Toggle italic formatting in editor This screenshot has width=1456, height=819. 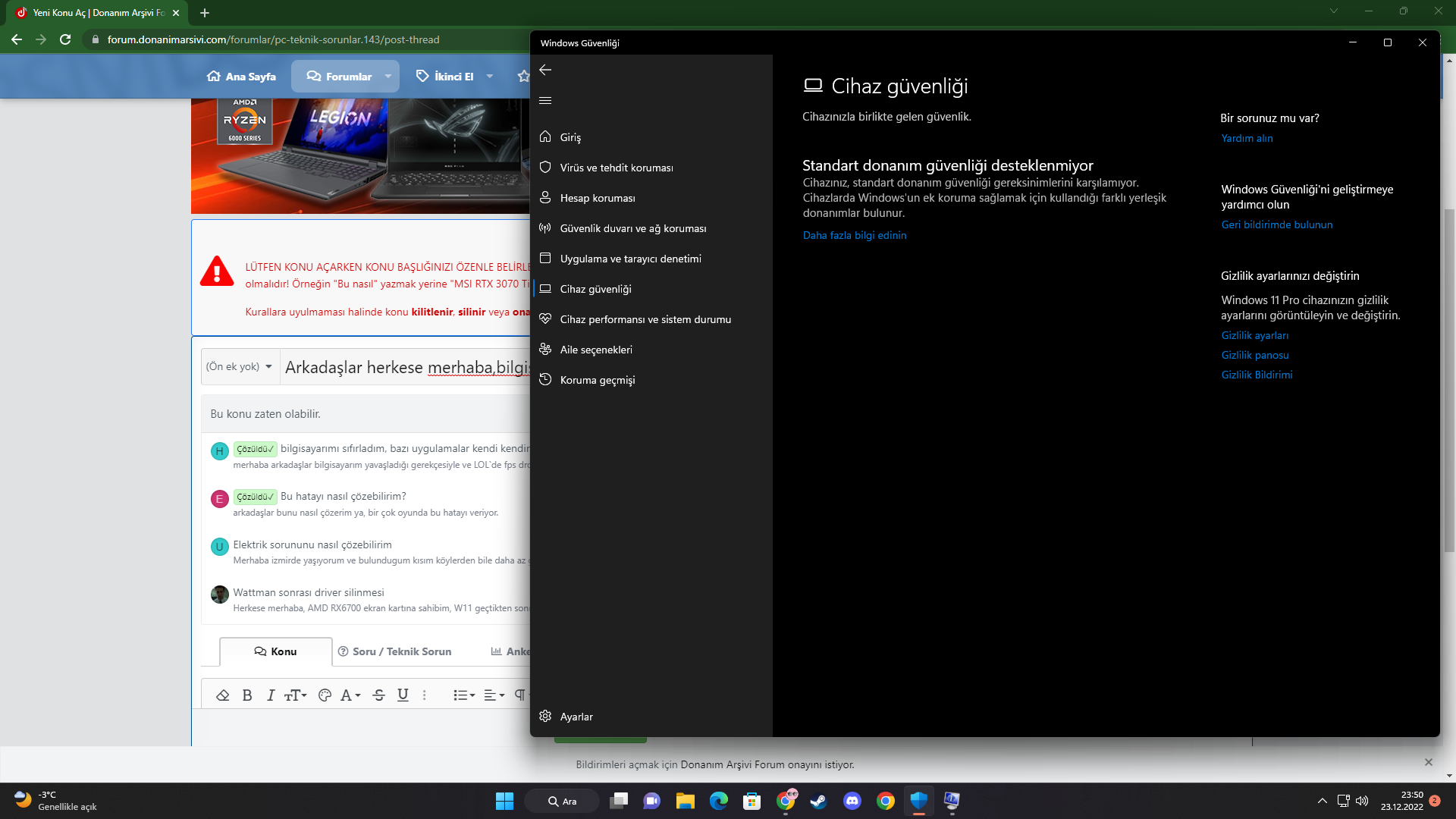[x=271, y=695]
